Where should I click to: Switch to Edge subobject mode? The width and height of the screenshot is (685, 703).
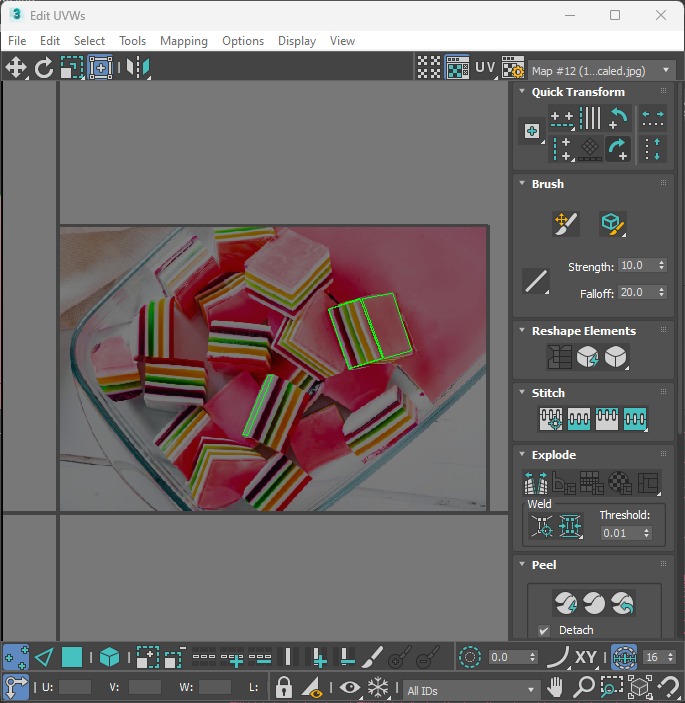pyautogui.click(x=44, y=657)
